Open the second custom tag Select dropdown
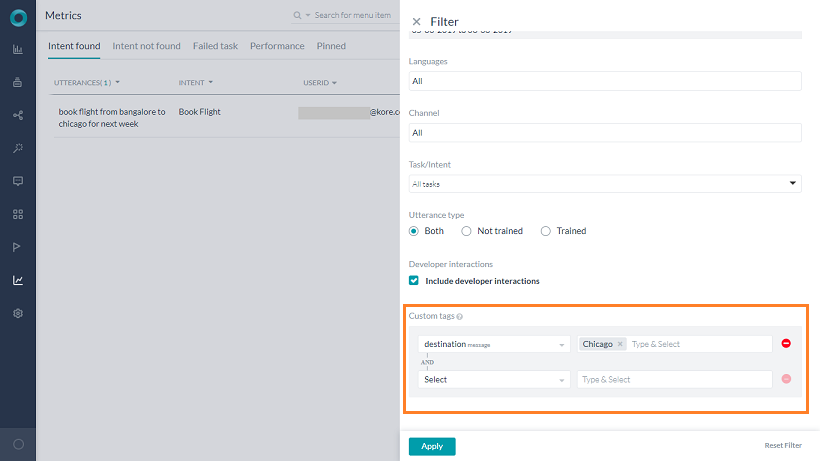 tap(494, 380)
